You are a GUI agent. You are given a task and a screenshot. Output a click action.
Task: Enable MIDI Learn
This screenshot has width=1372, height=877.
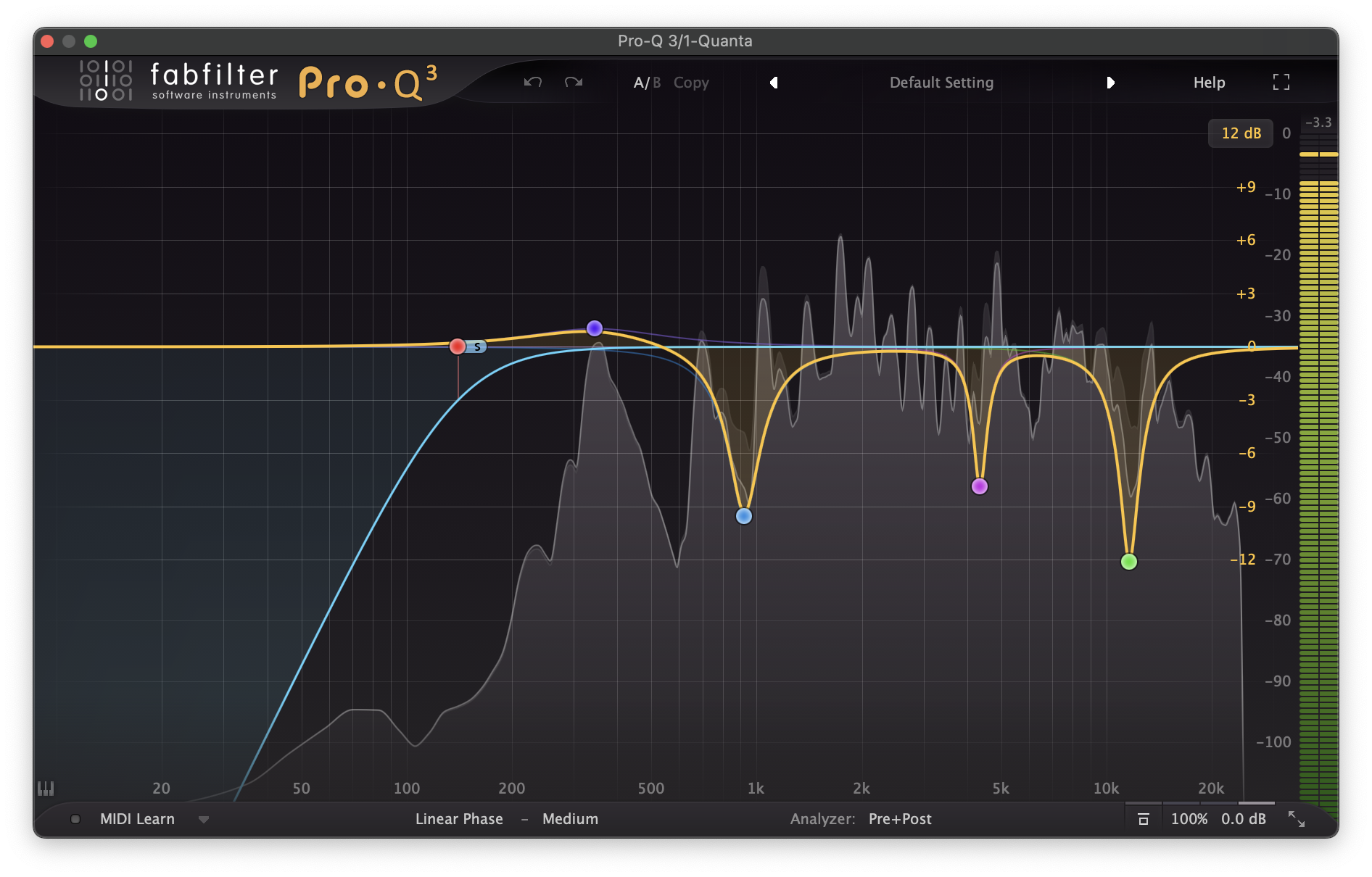(x=137, y=819)
